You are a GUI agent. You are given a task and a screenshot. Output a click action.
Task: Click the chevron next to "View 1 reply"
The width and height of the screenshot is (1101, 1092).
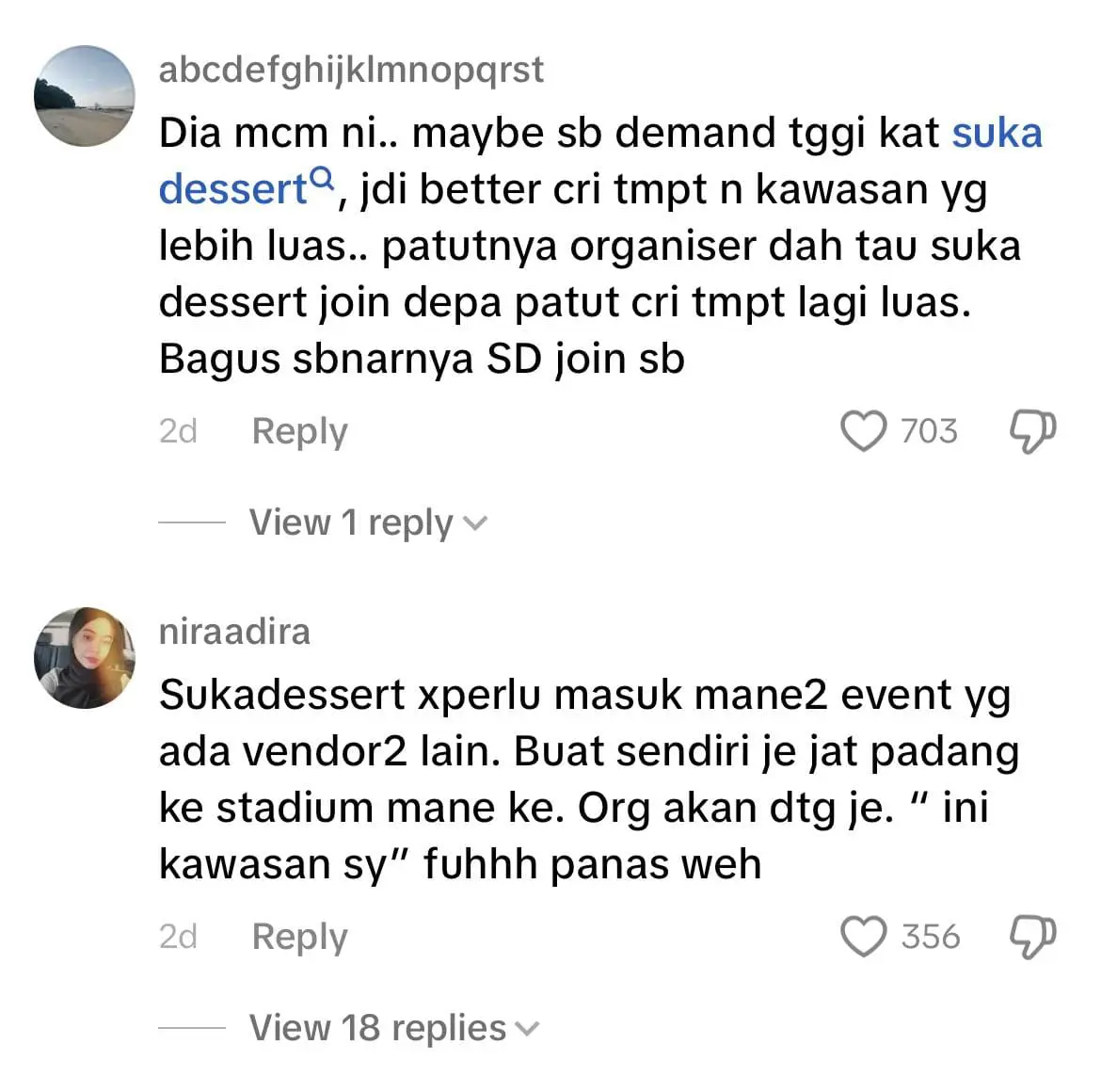point(476,523)
